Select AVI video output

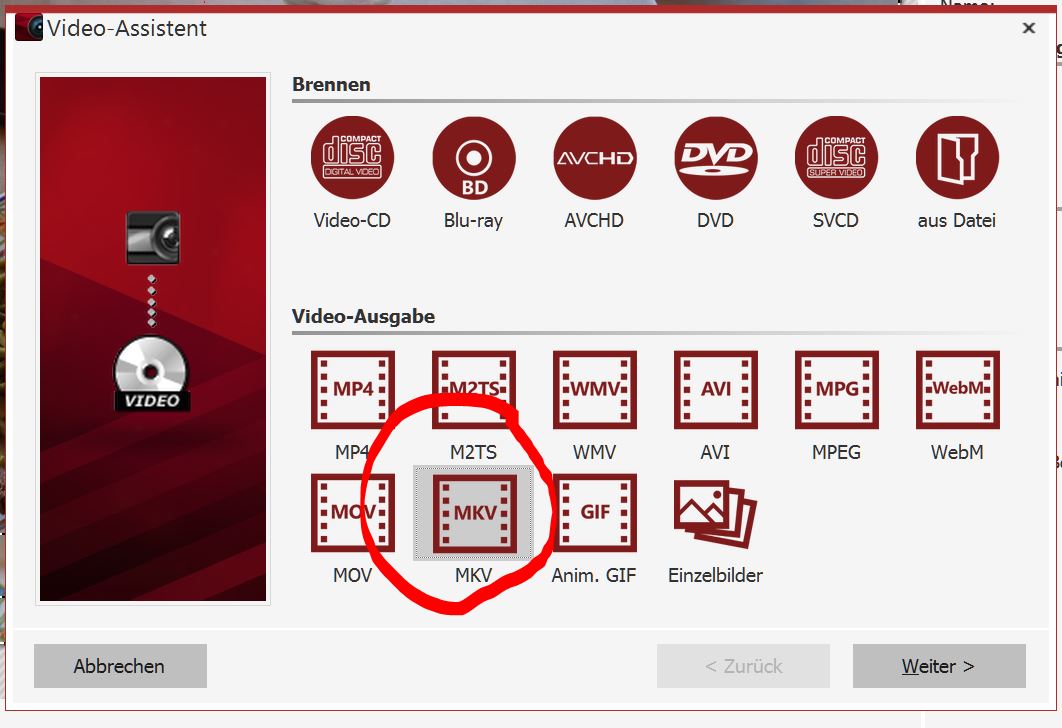point(715,390)
